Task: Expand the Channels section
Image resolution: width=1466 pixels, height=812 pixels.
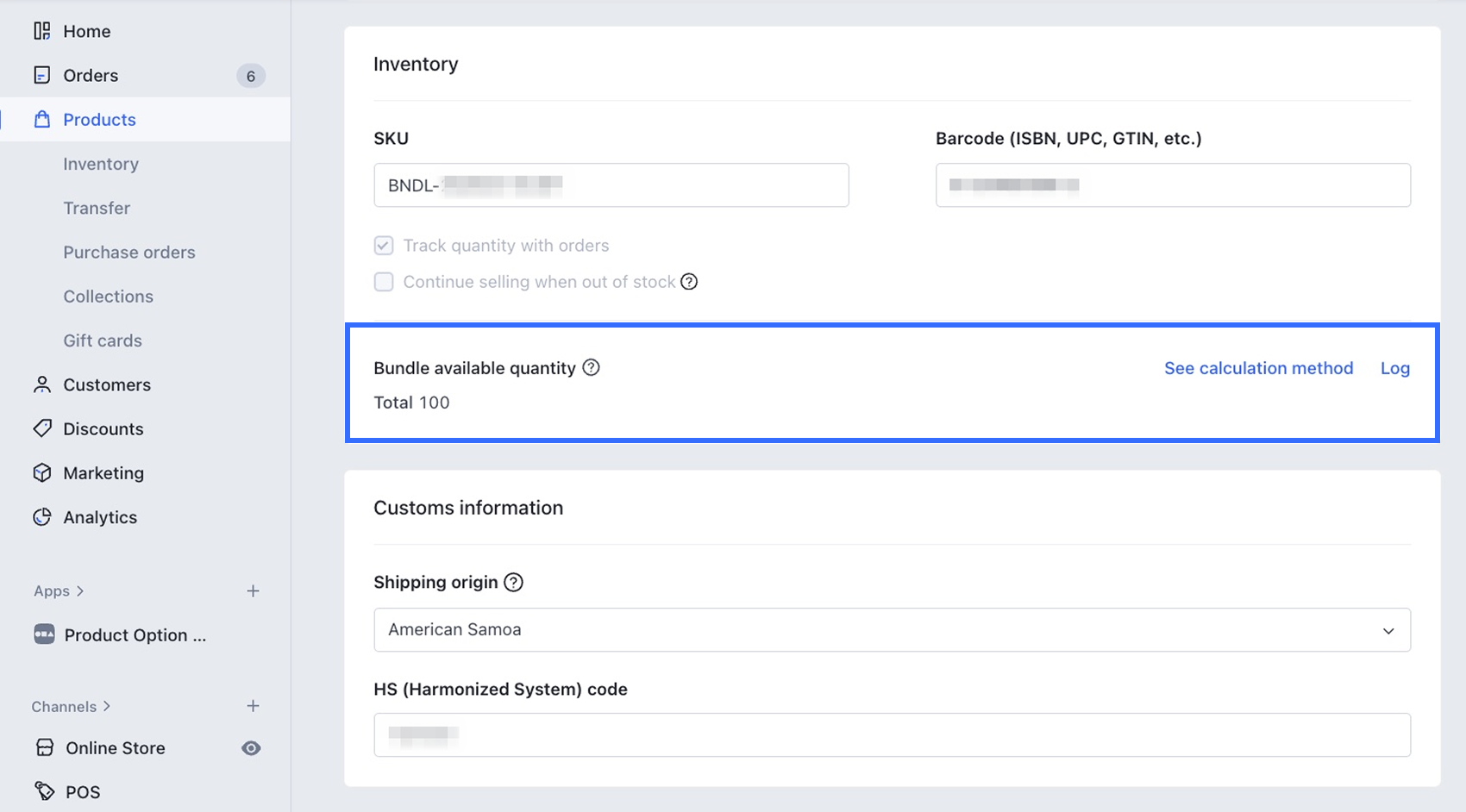Action: point(71,707)
